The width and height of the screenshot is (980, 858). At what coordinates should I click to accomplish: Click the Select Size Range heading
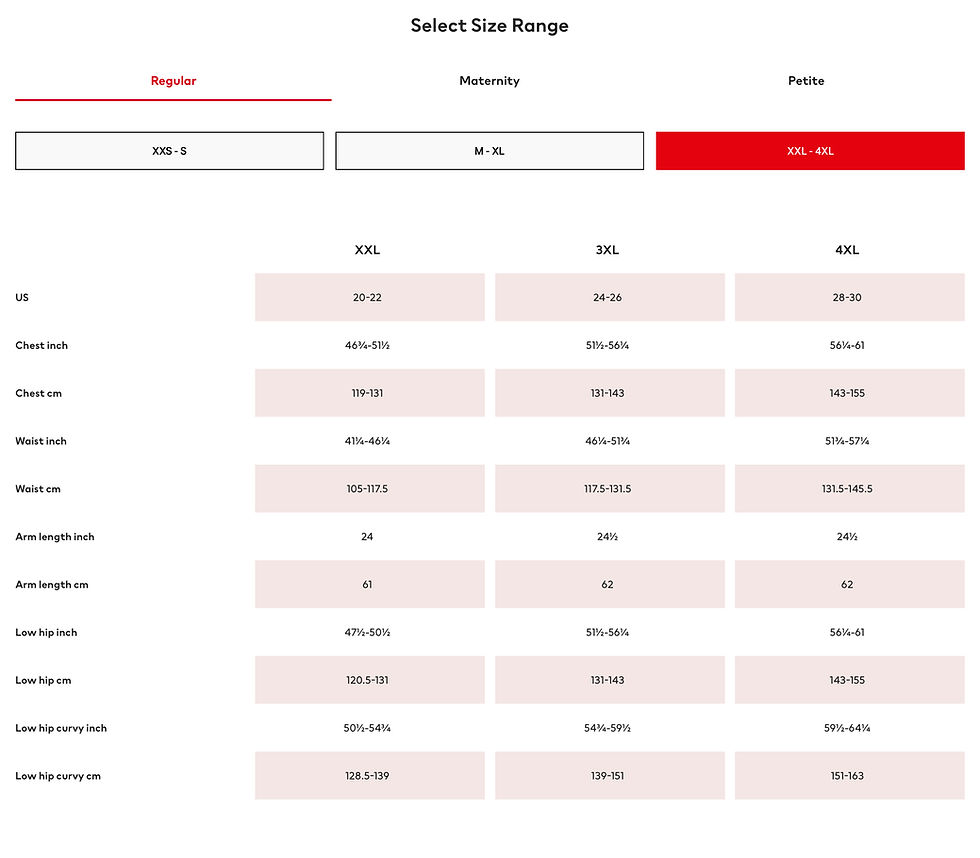[x=489, y=26]
